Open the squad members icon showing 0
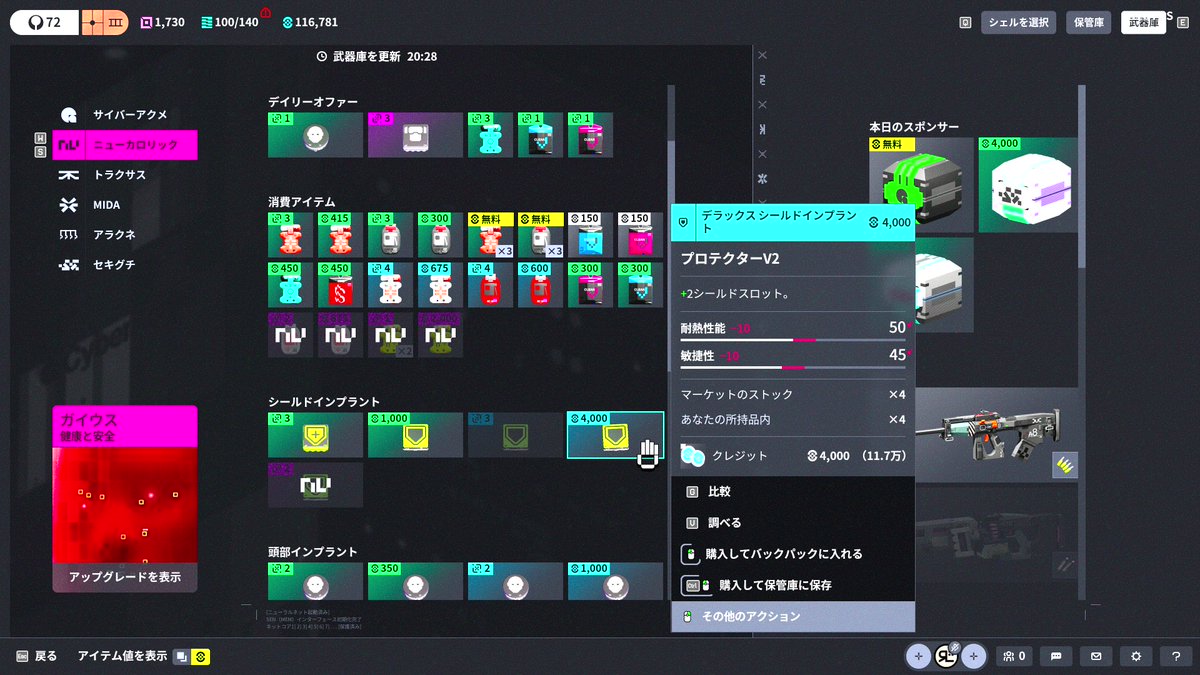Screen dimensions: 1200x675 tap(1015, 656)
